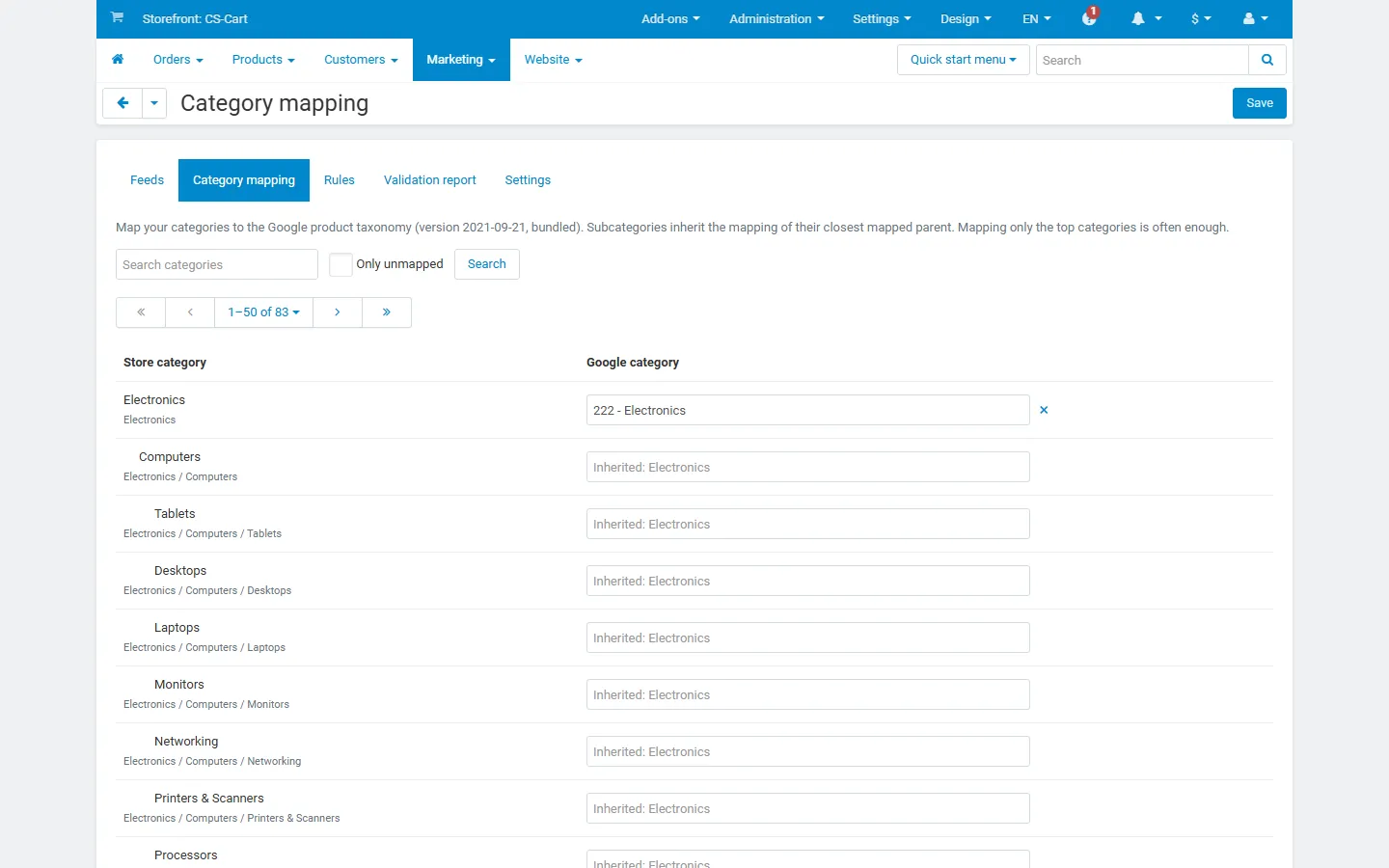
Task: Click the blue Save button
Action: [1260, 103]
